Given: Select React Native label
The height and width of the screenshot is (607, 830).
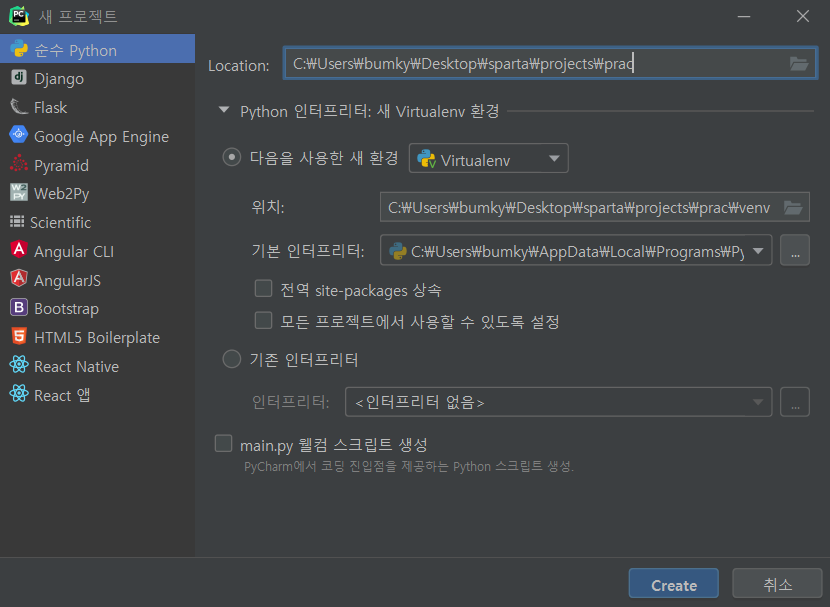Looking at the screenshot, I should tap(76, 366).
